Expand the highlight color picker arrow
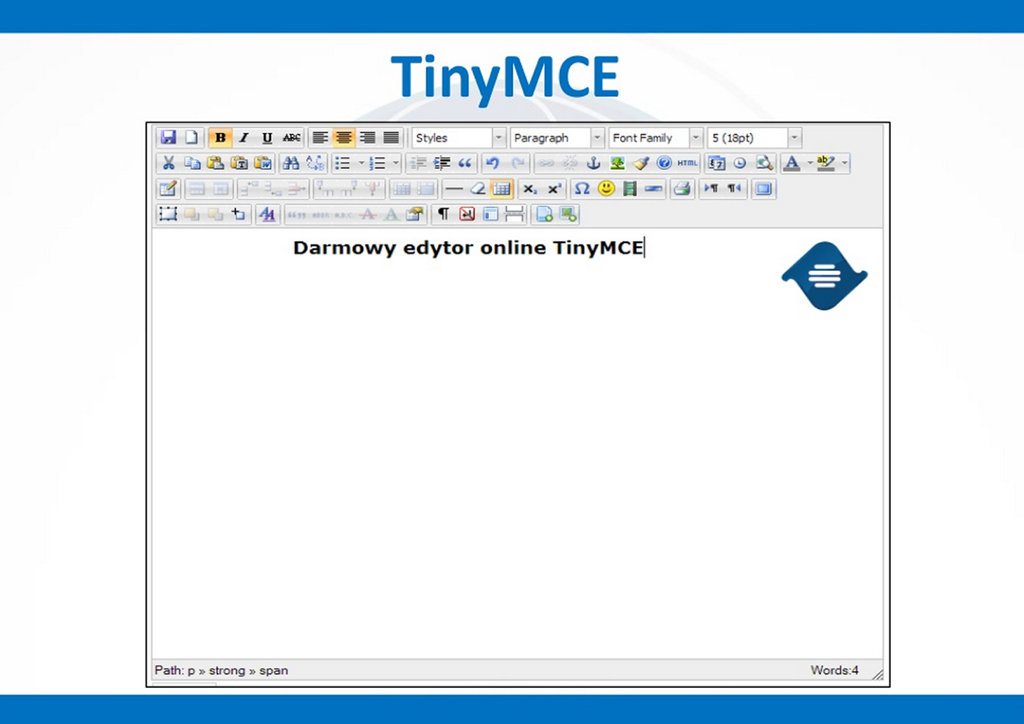 844,163
